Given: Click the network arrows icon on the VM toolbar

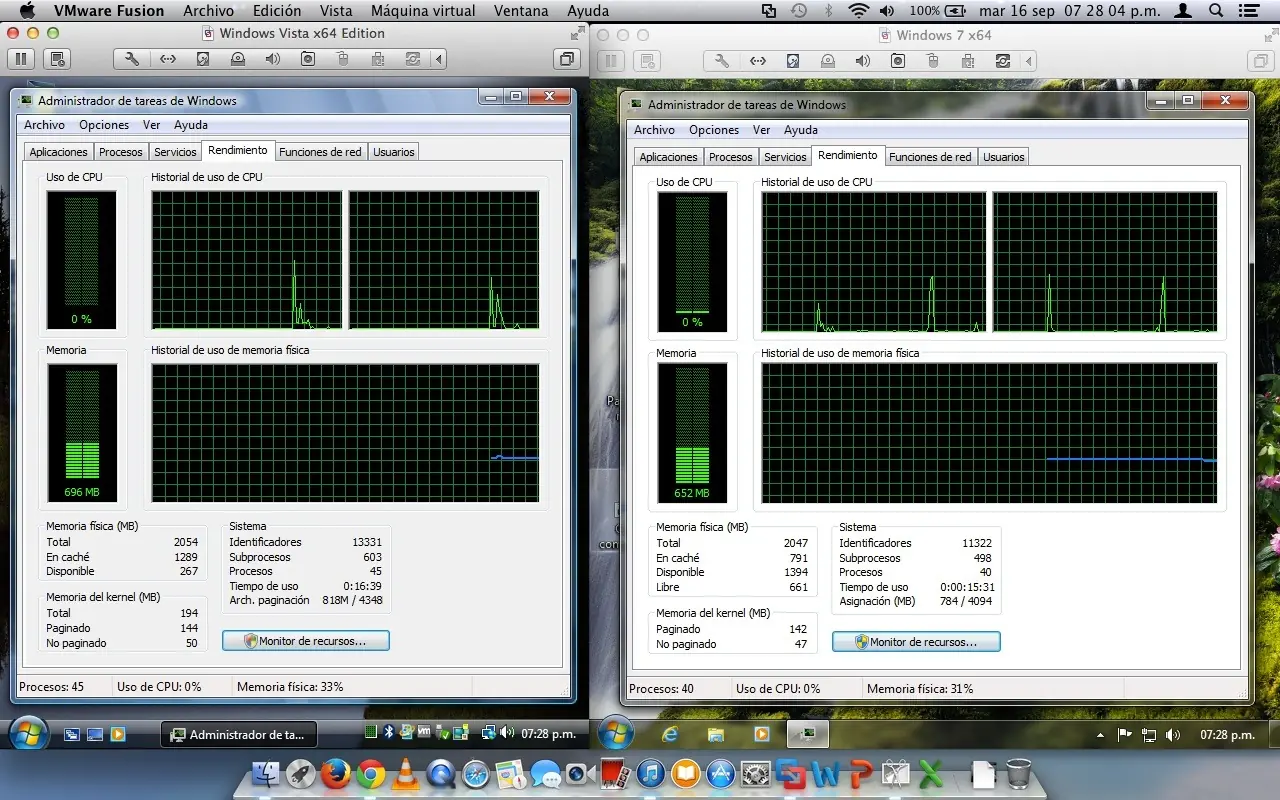Looking at the screenshot, I should 168,59.
